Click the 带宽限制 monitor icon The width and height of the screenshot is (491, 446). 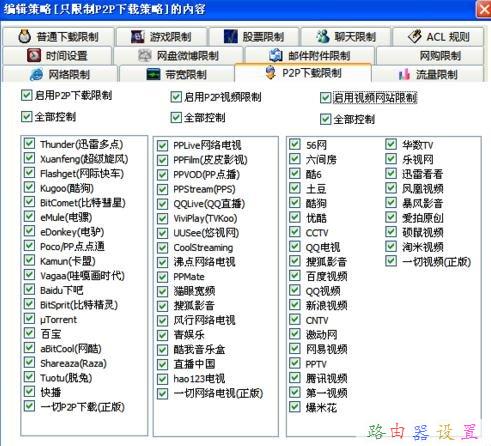coord(153,74)
